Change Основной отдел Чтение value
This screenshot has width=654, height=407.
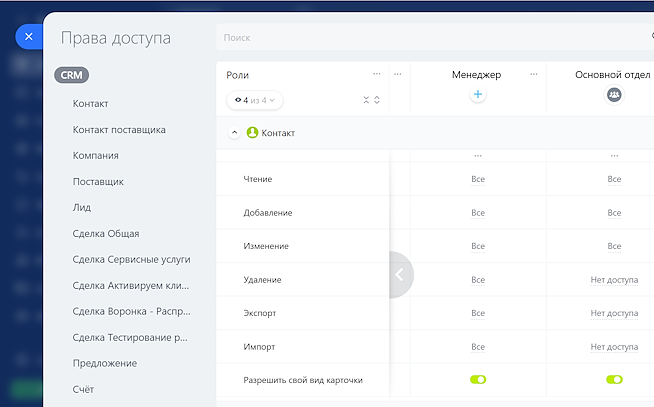(x=614, y=179)
